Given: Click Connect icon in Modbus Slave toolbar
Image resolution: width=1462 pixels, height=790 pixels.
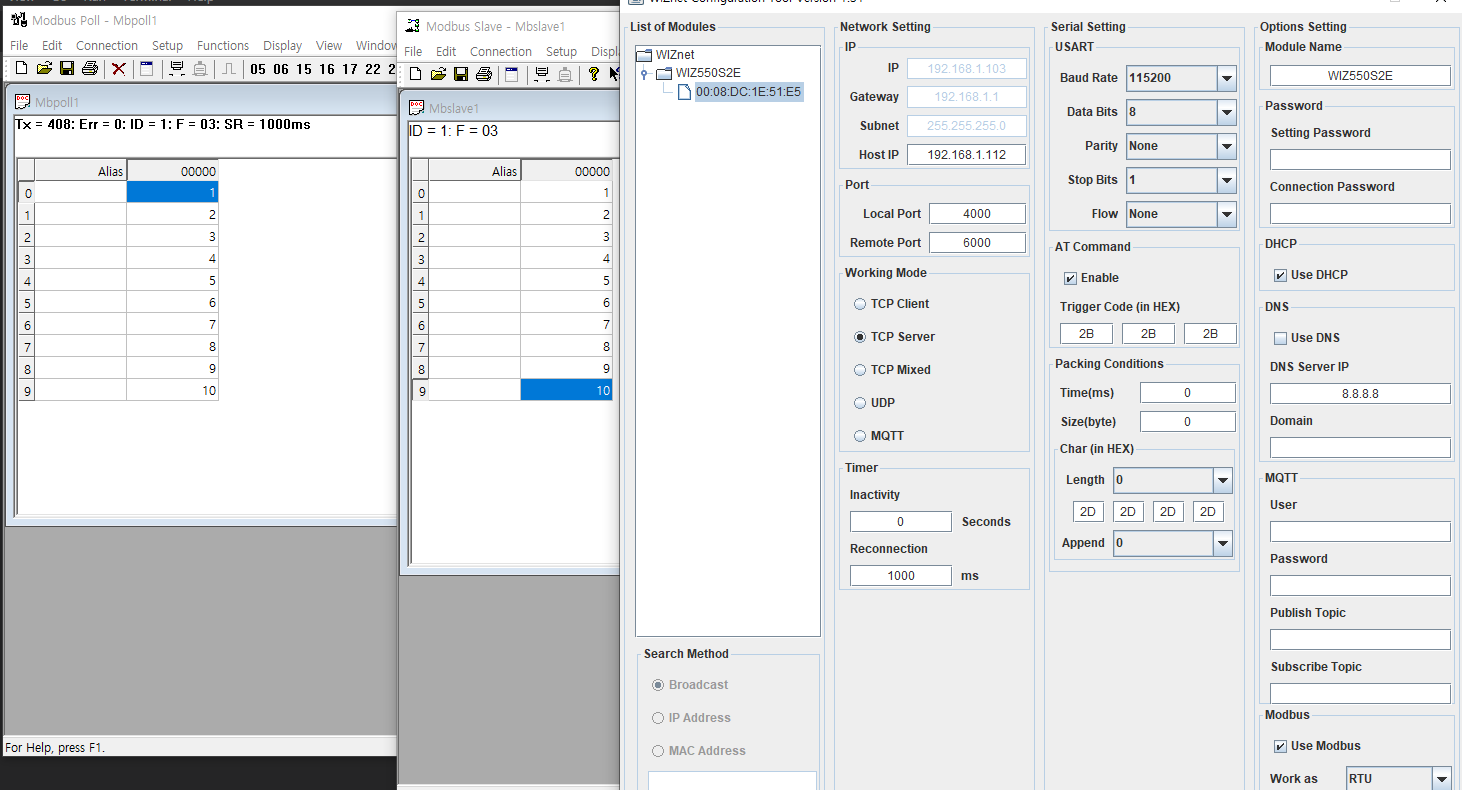Looking at the screenshot, I should click(x=542, y=74).
